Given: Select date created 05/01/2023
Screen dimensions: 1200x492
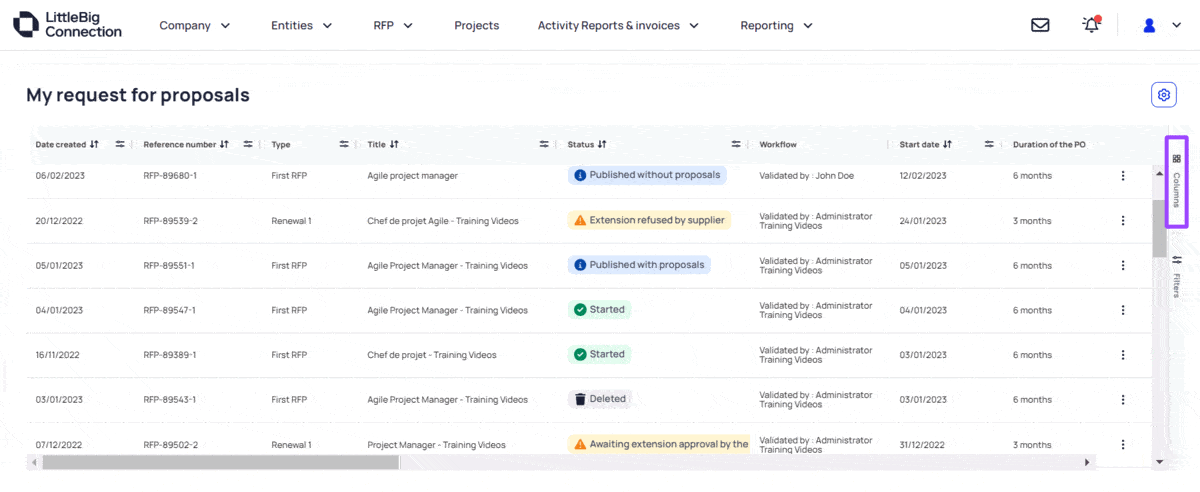Looking at the screenshot, I should point(59,266).
